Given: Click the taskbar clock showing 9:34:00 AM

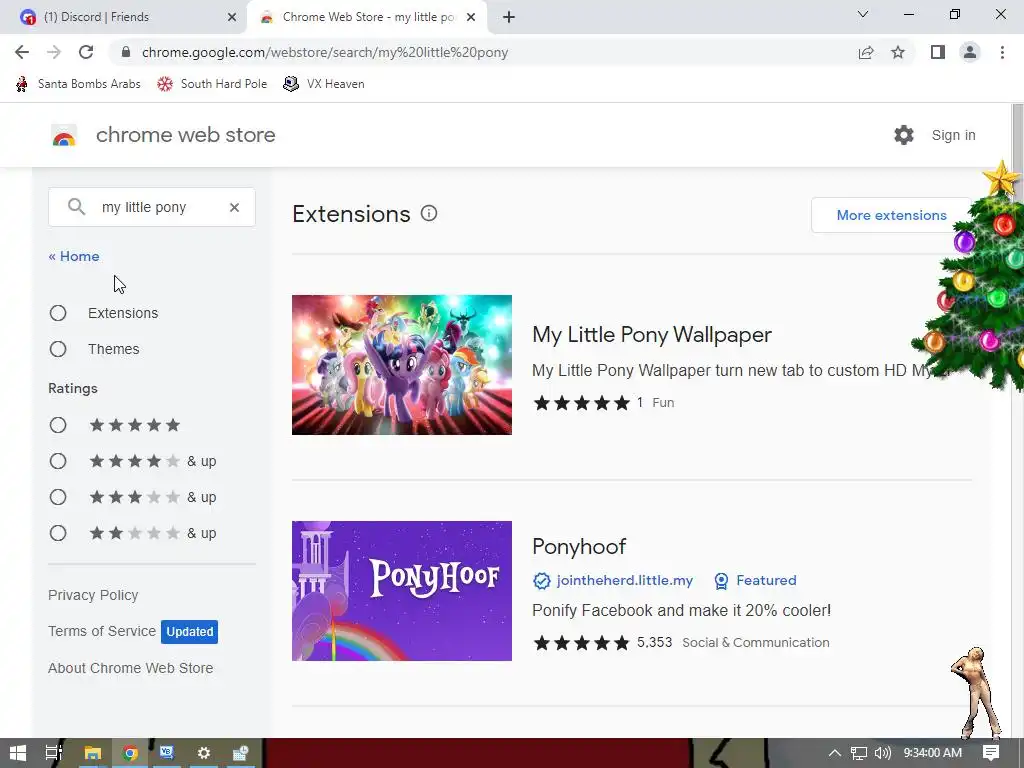Looking at the screenshot, I should 933,753.
